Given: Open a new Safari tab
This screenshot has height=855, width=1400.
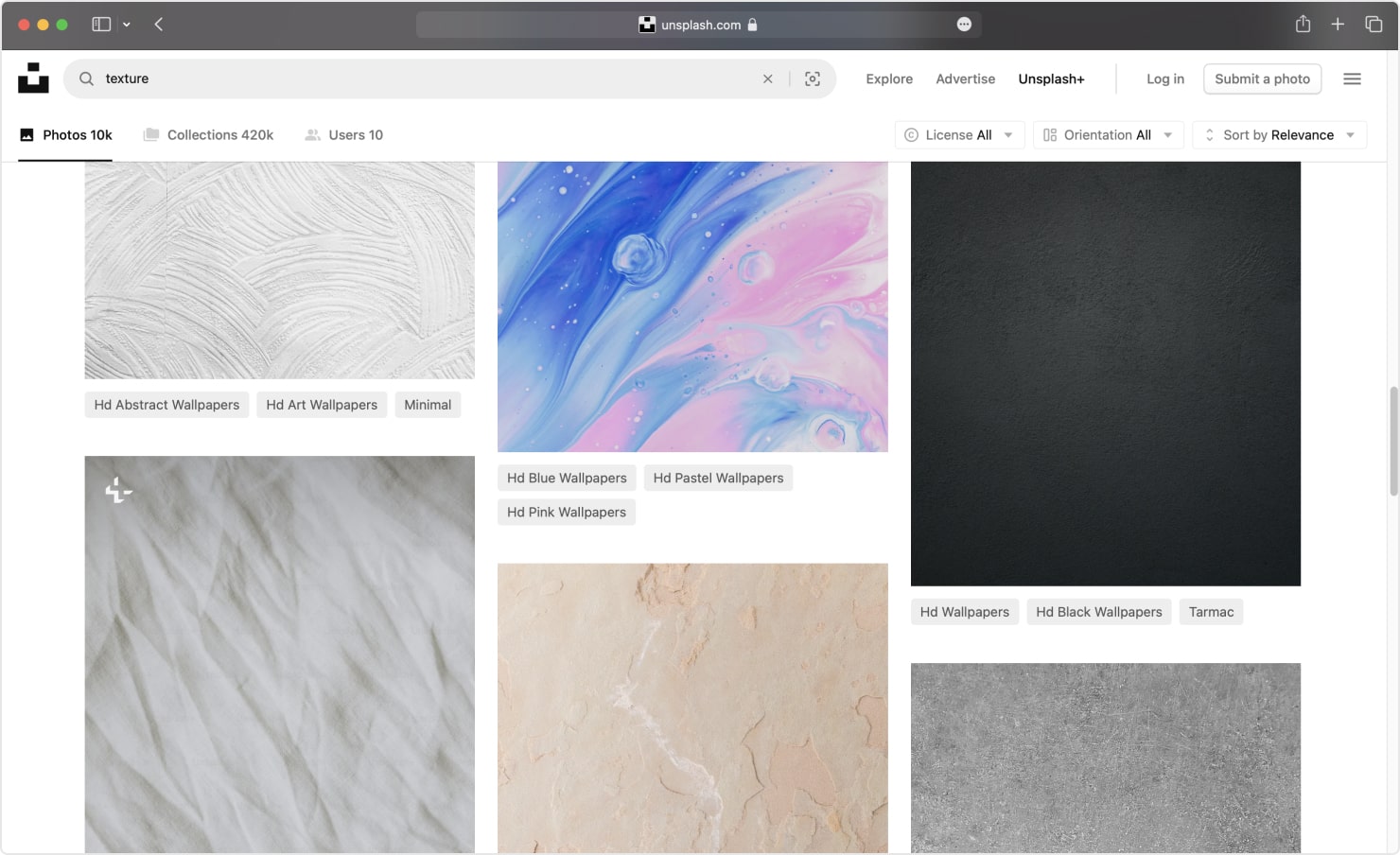Looking at the screenshot, I should [1338, 25].
